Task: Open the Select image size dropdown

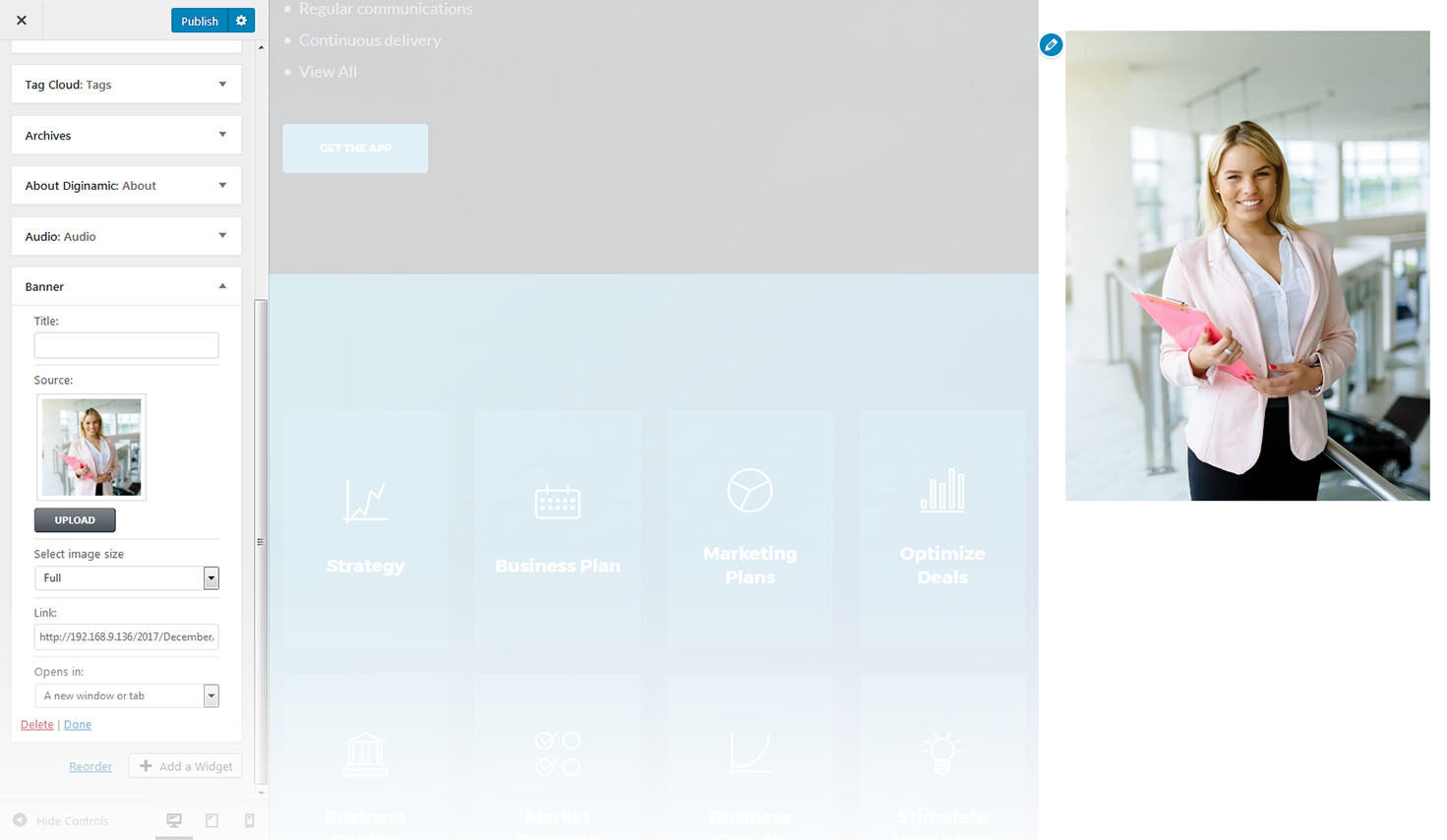Action: tap(126, 578)
